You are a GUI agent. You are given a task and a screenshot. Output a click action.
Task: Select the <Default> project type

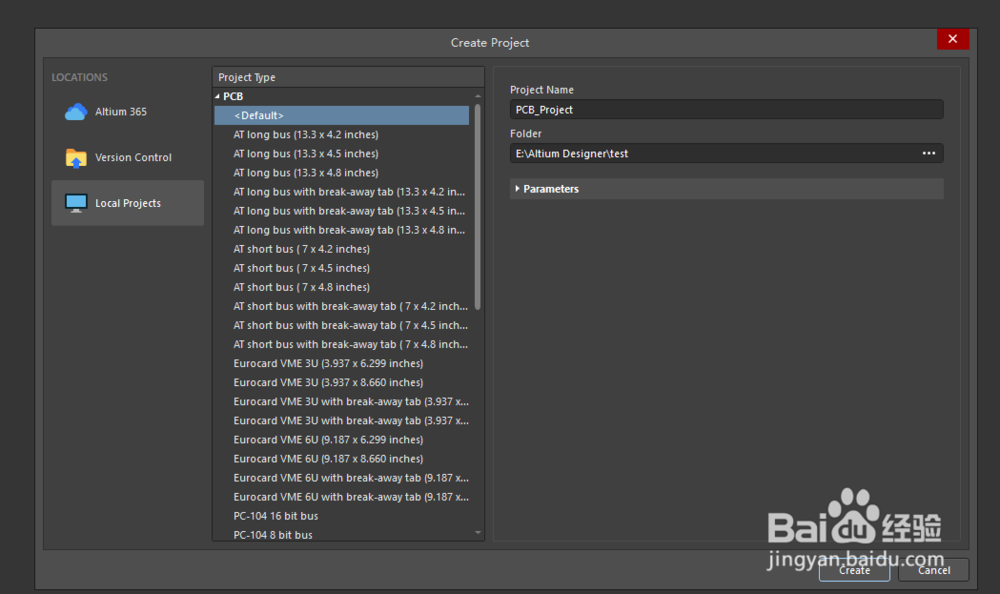pyautogui.click(x=342, y=115)
